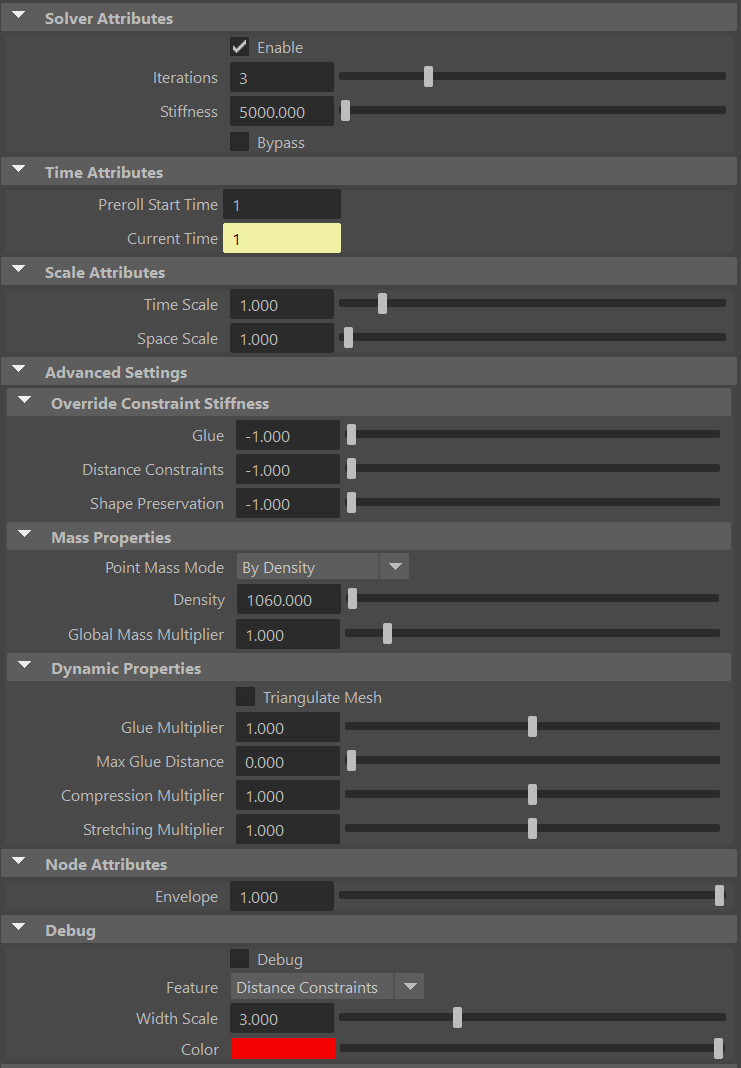
Task: Click the Density value field
Action: tap(288, 599)
